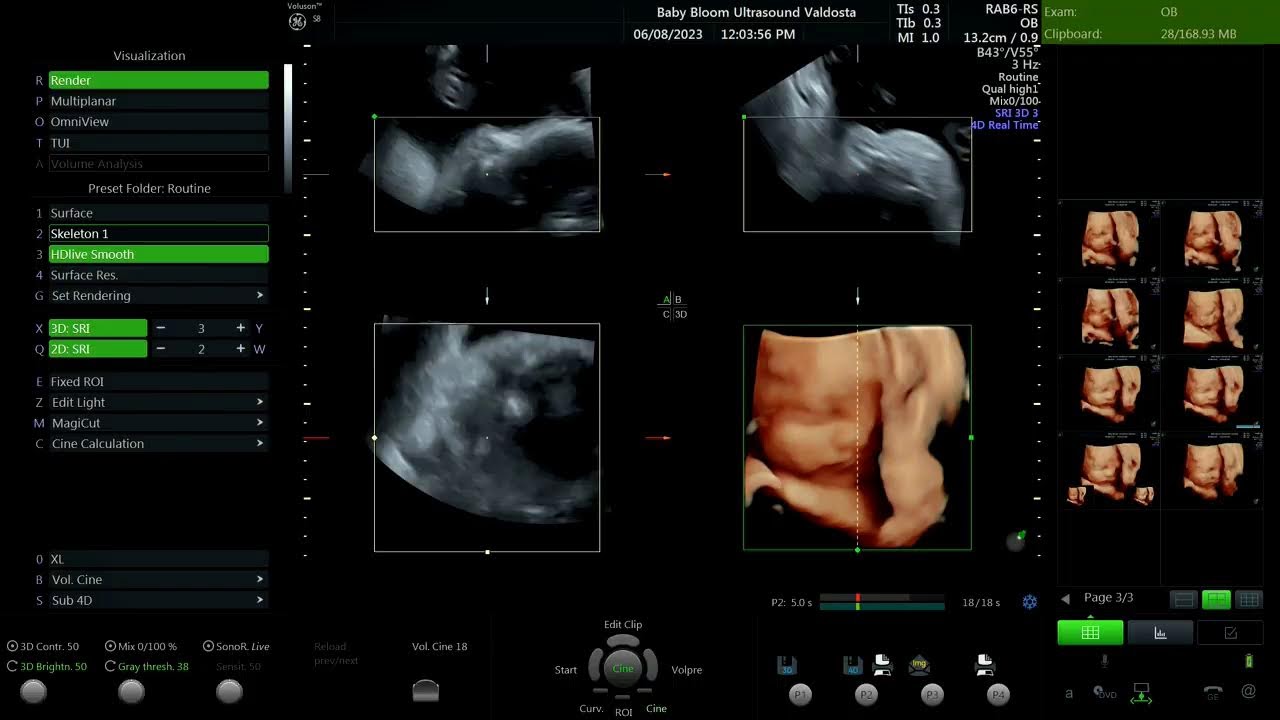Click the Img envelope icon above P3
1280x720 pixels.
[920, 664]
